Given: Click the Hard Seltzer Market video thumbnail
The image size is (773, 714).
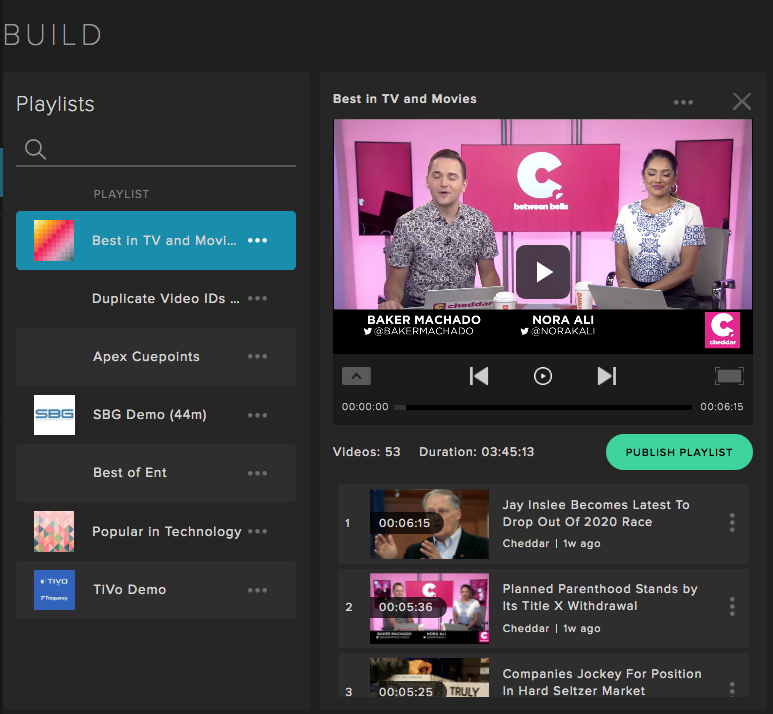Looking at the screenshot, I should tap(429, 677).
